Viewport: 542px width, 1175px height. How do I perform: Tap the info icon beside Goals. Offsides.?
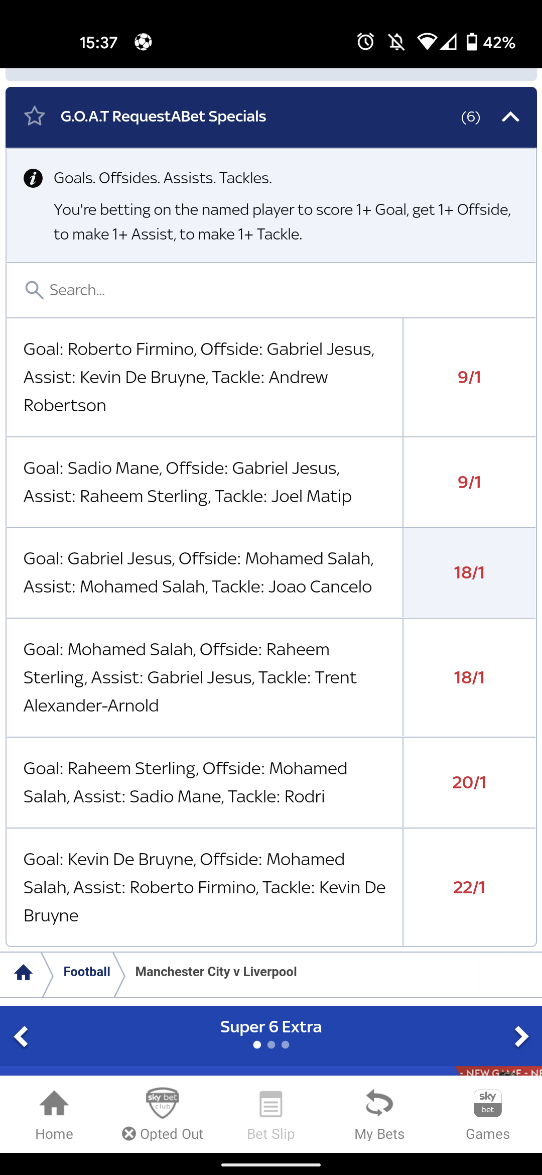coord(33,178)
